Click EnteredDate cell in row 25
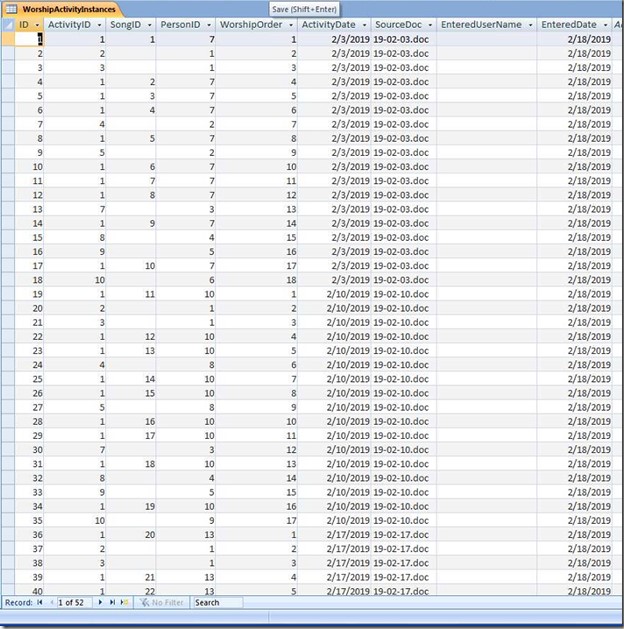The height and width of the screenshot is (629, 624). click(575, 379)
